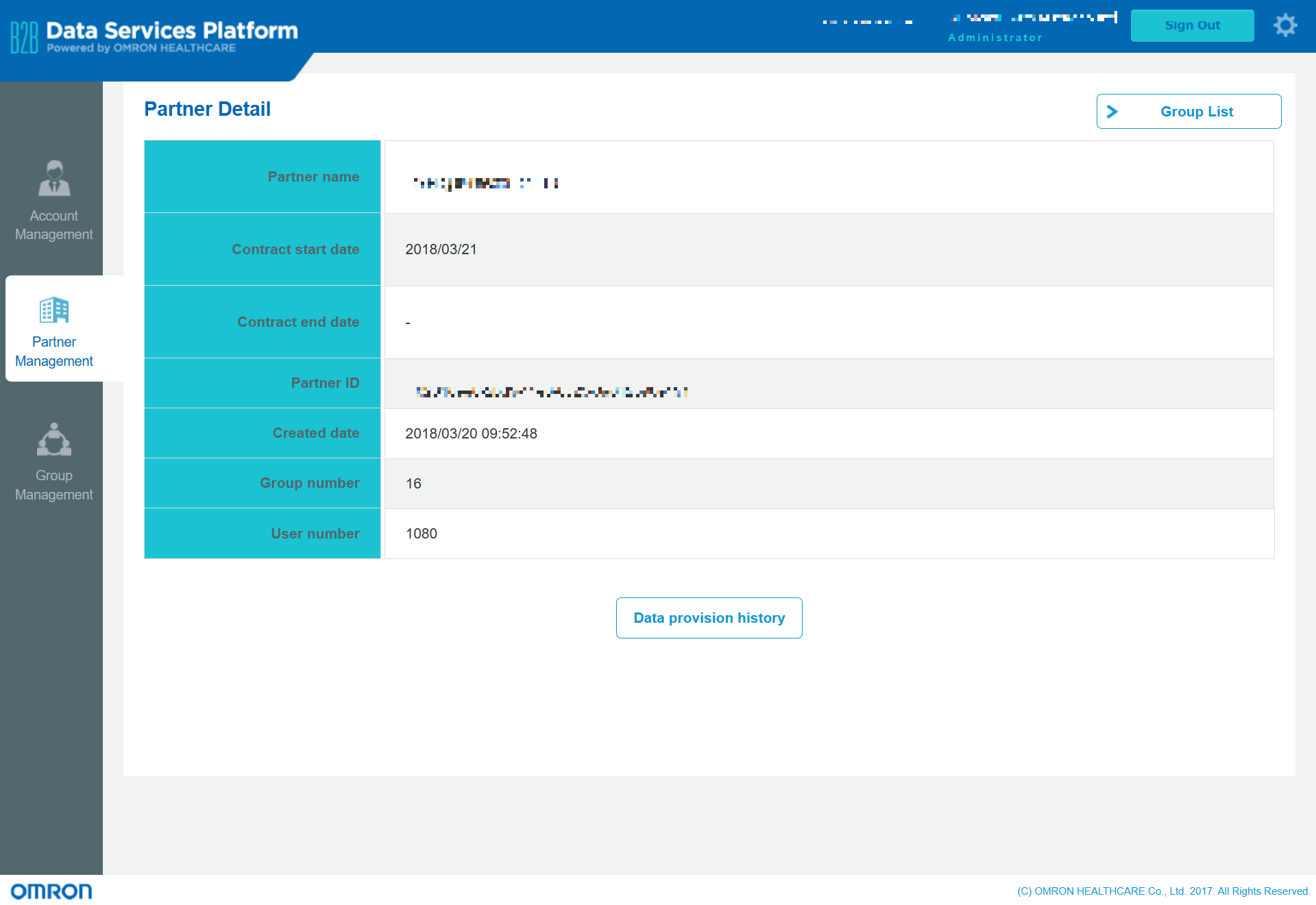This screenshot has width=1316, height=905.
Task: Open Account Management menu label
Action: click(54, 225)
